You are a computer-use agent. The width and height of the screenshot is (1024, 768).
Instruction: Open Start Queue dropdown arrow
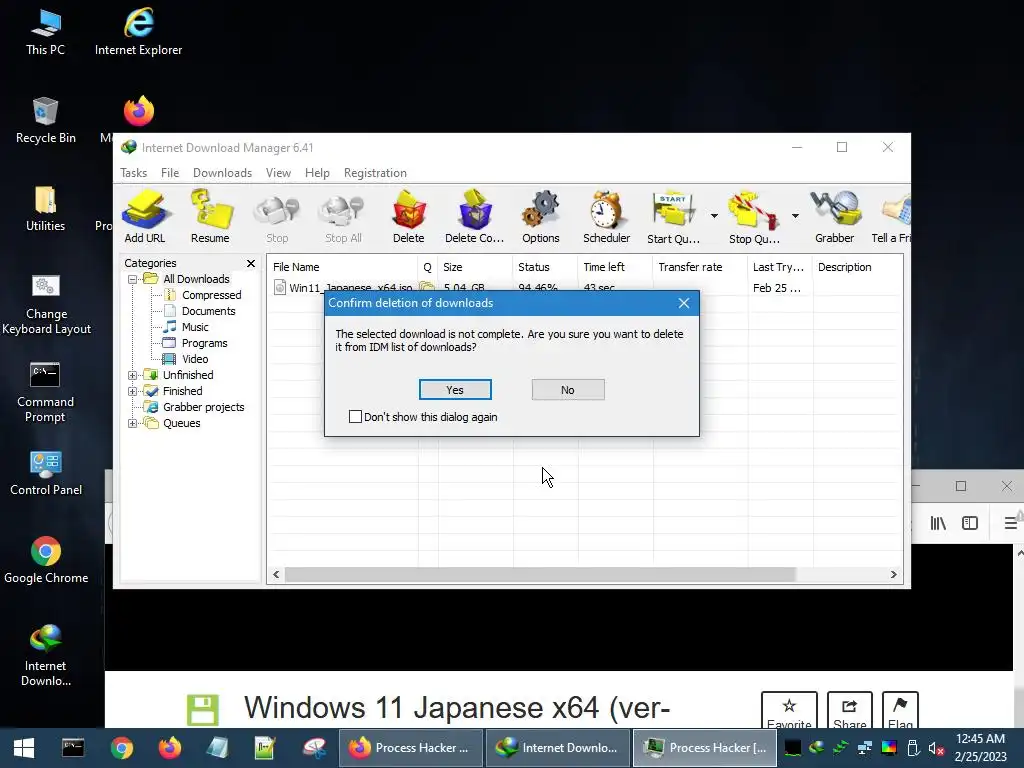point(714,216)
